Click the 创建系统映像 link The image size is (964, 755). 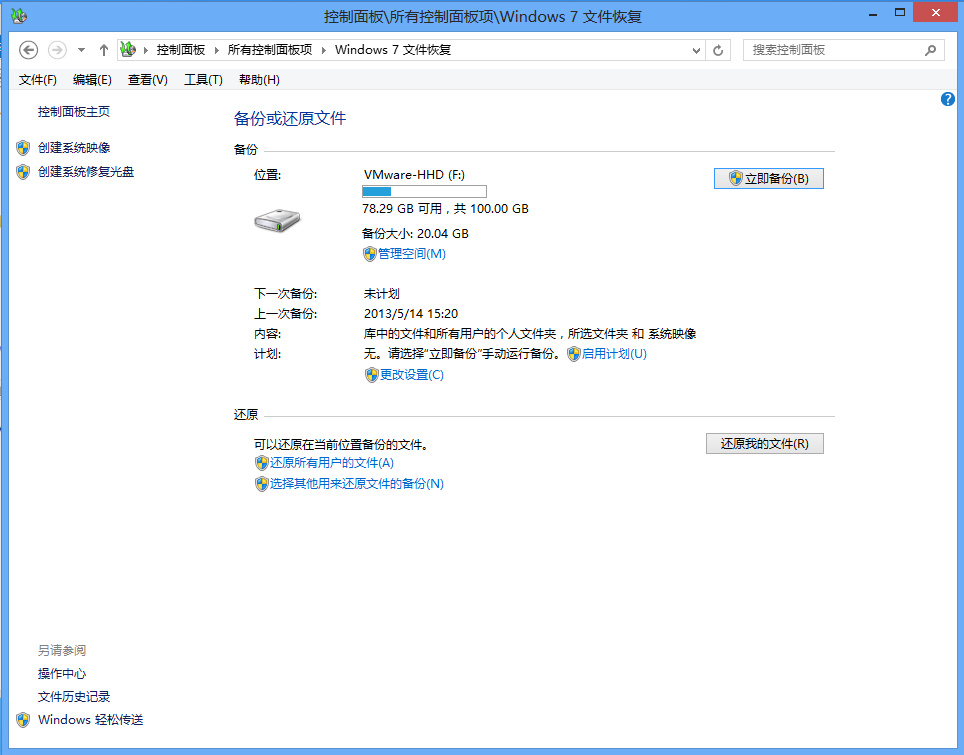click(74, 148)
